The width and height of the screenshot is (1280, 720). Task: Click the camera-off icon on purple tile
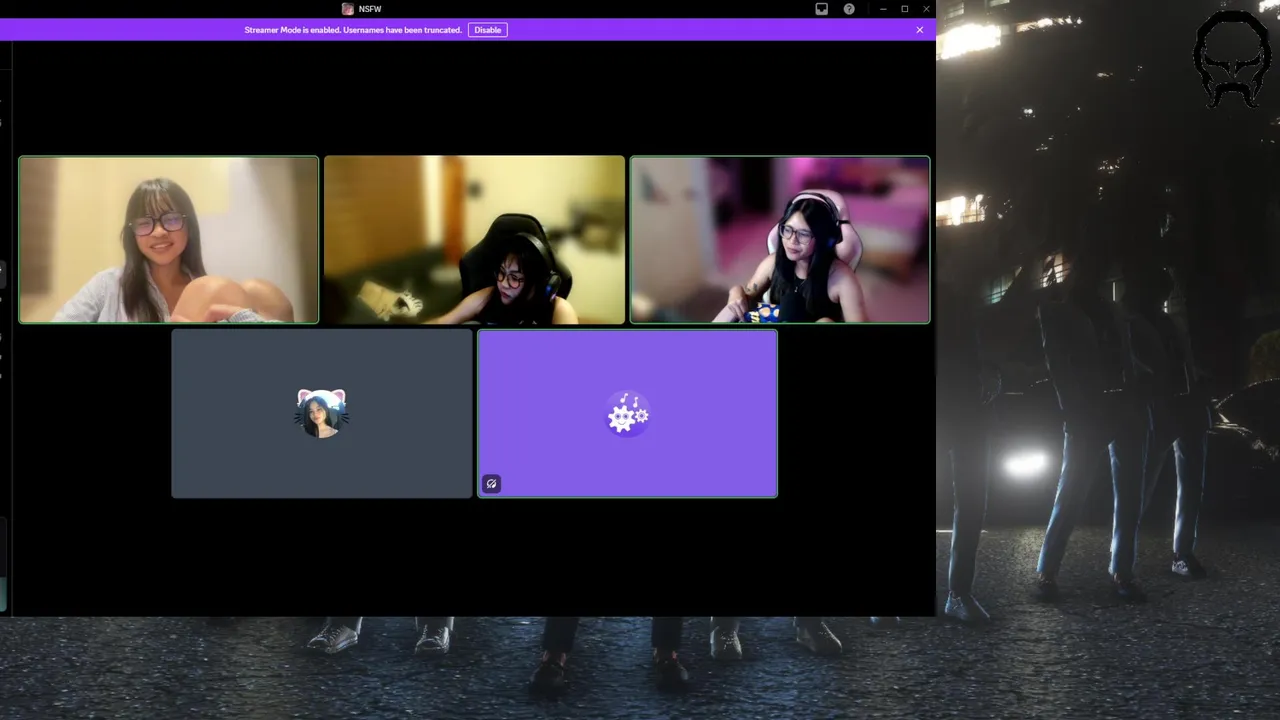coord(491,484)
